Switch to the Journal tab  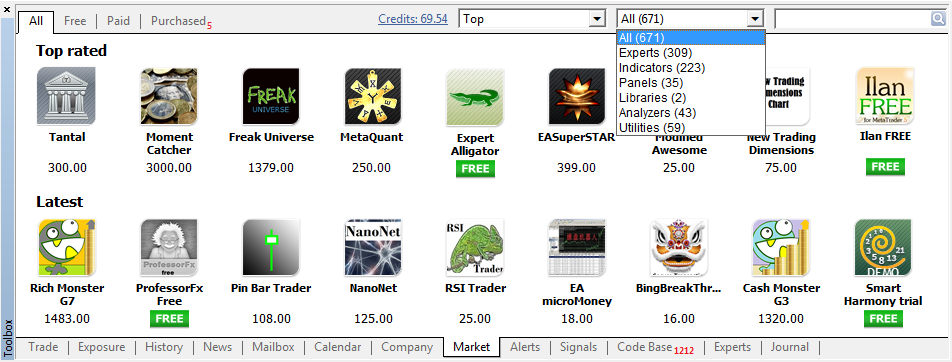pos(790,347)
